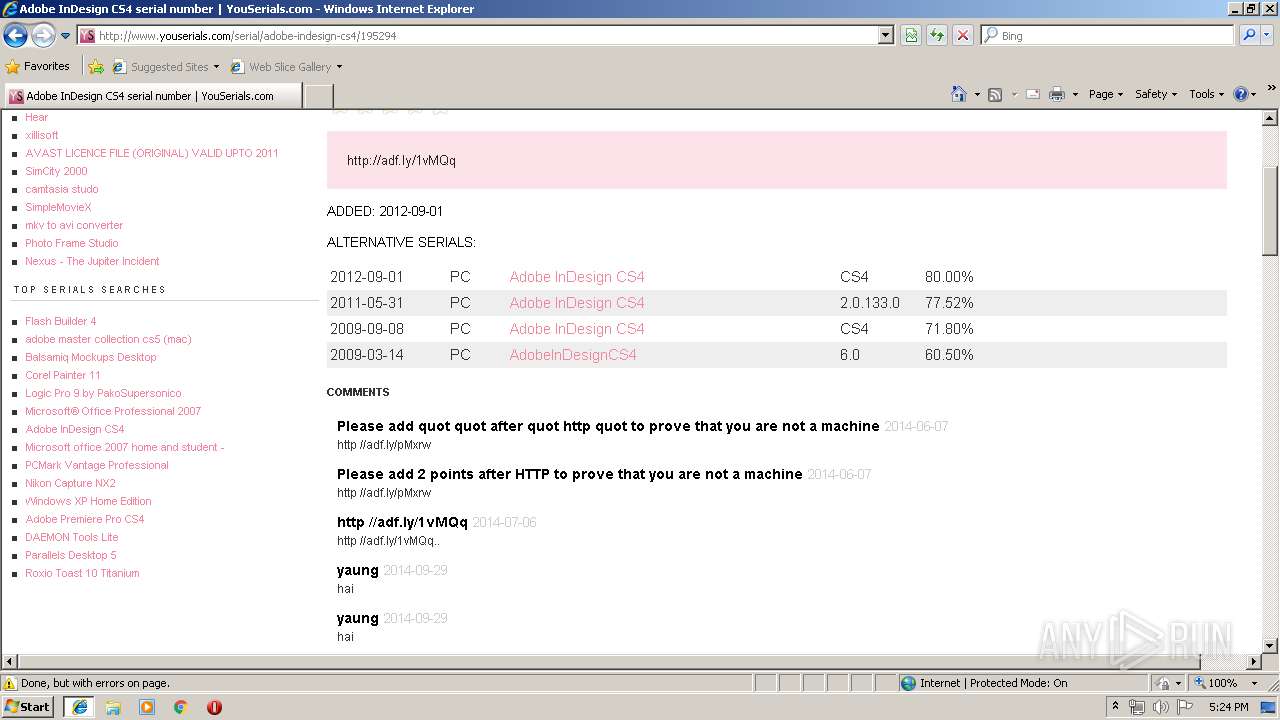Open the Flash Builder 4 link
Screen dimensions: 1280x720
point(61,321)
